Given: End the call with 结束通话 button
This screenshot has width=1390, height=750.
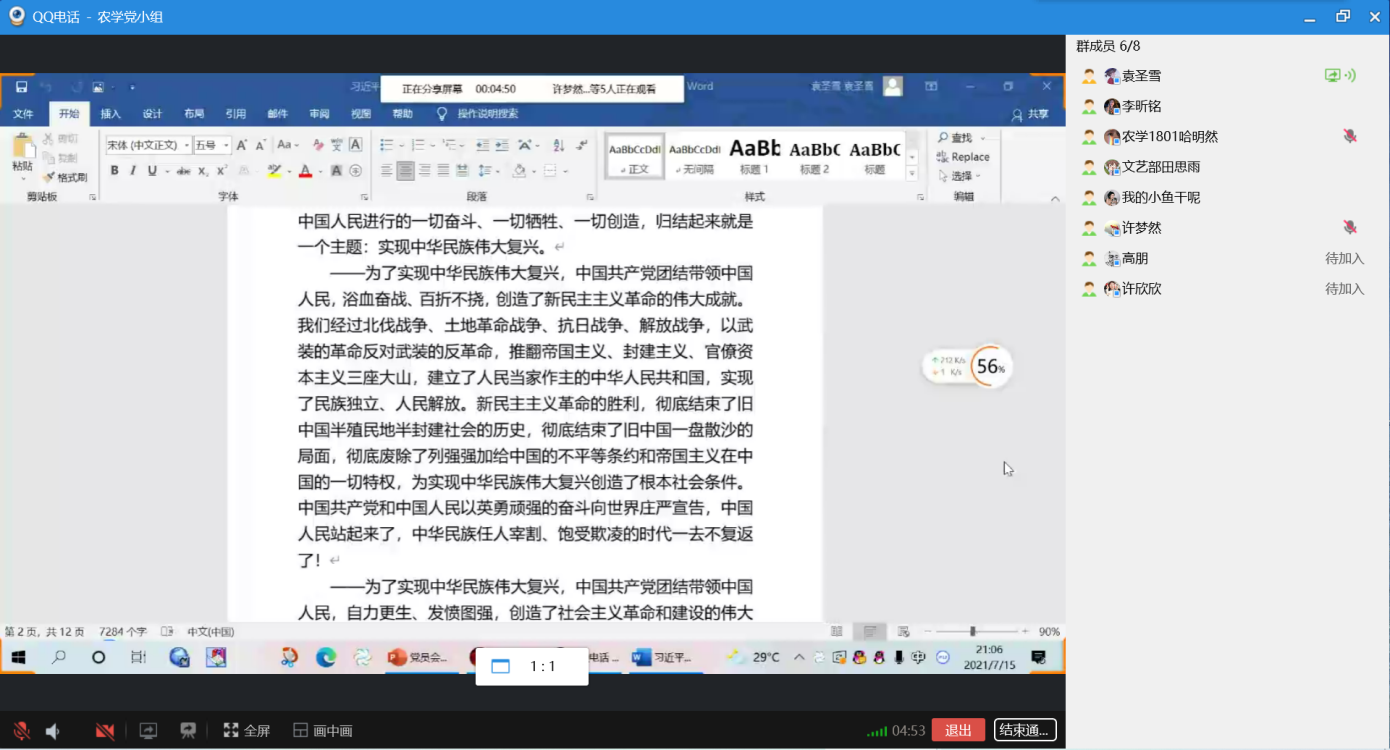Looking at the screenshot, I should pos(1025,730).
